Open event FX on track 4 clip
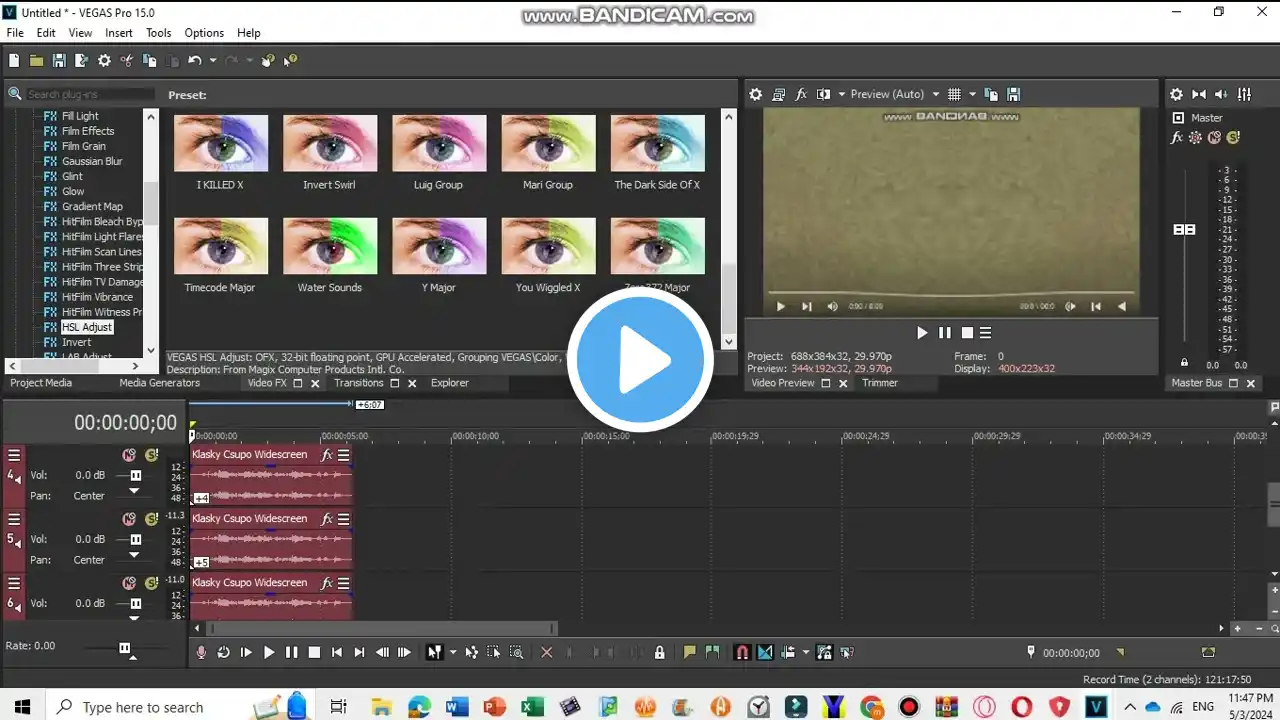Screen dimensions: 1280x720 click(327, 455)
